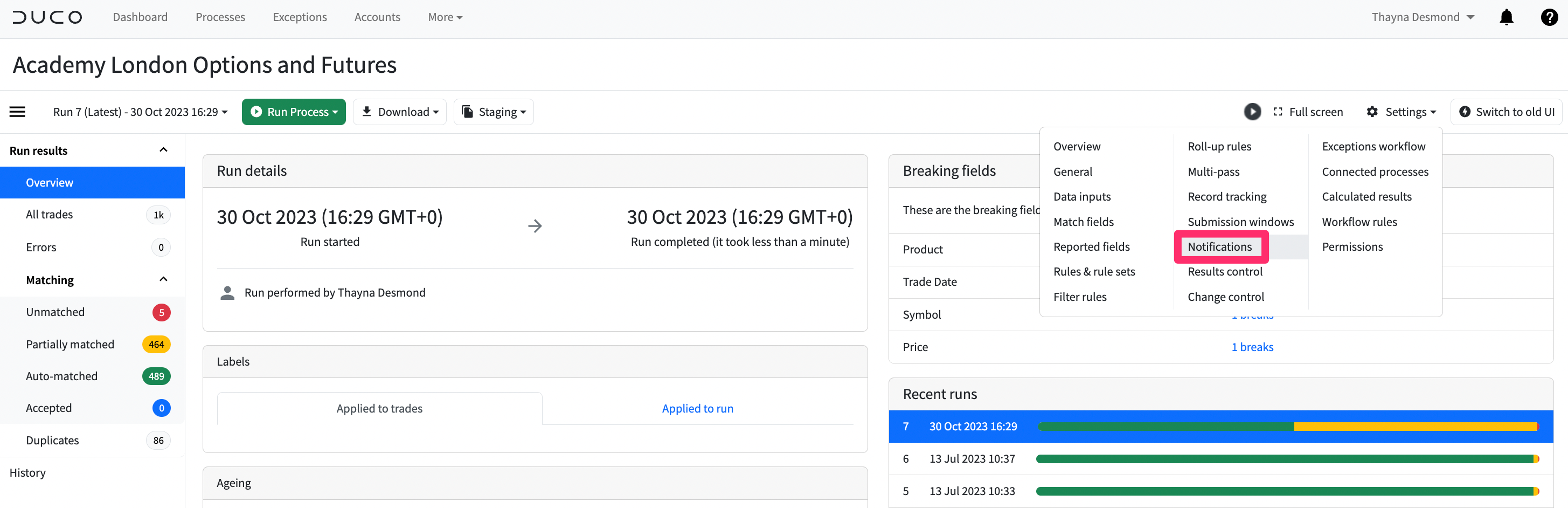
Task: Select Workflow rules in Settings menu
Action: click(1359, 222)
